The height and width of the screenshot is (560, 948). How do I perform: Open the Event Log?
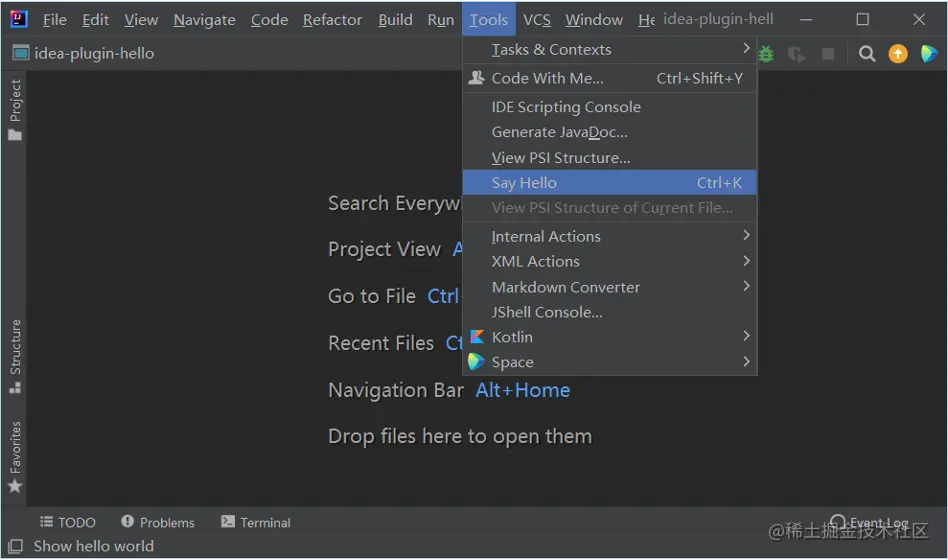click(869, 522)
